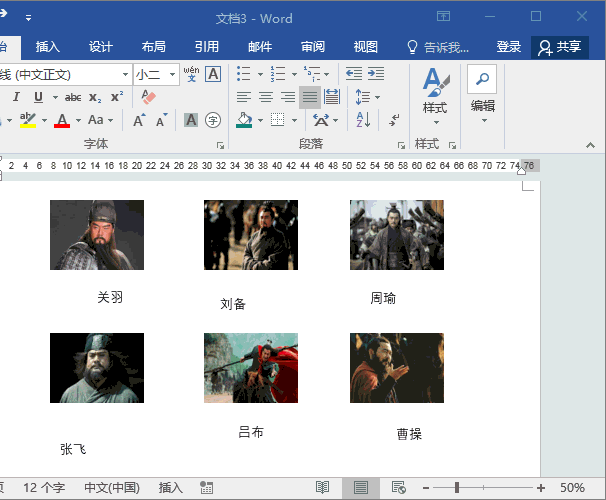
Task: Justify paragraph text
Action: (x=310, y=97)
